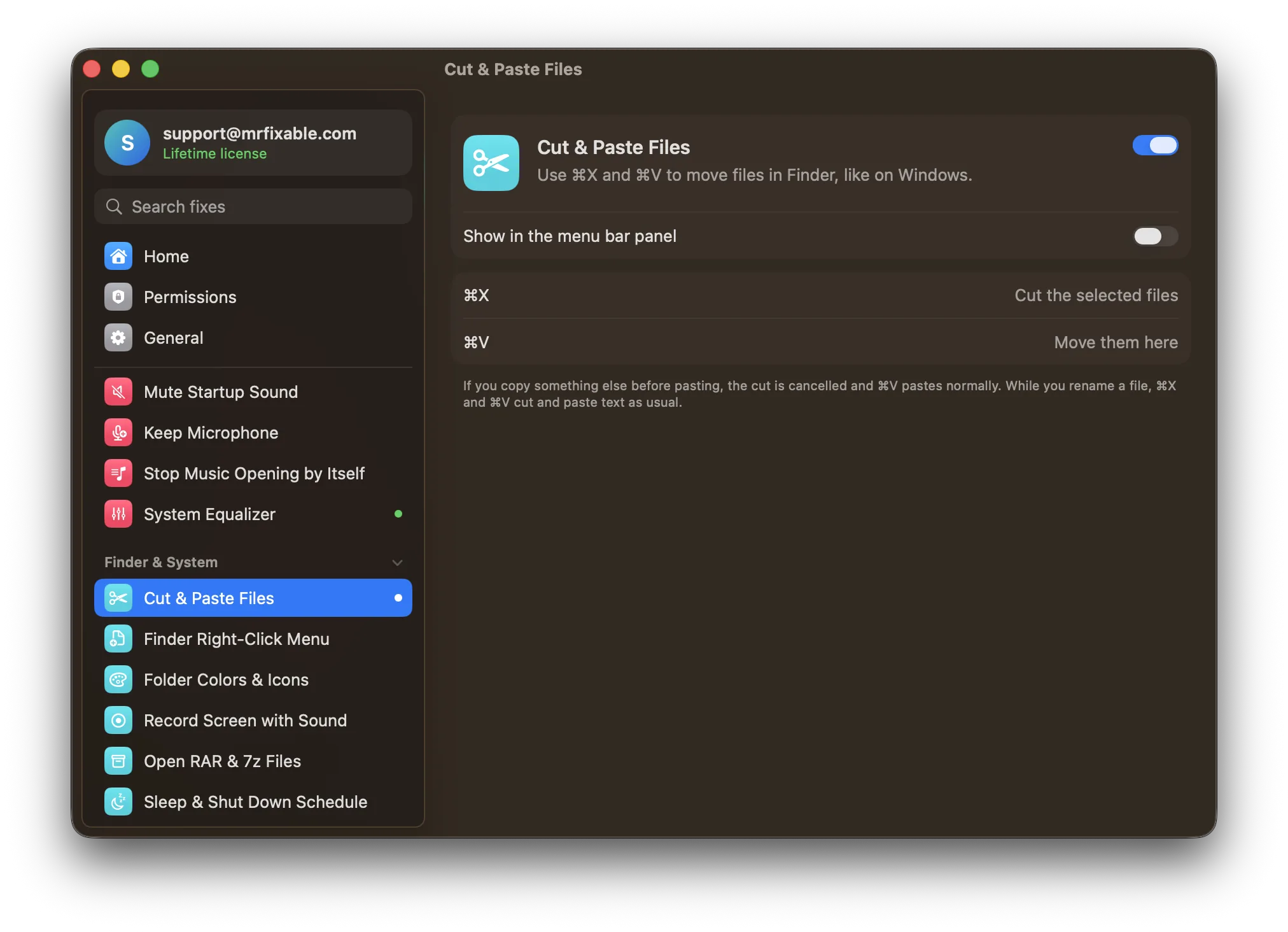
Task: Click the Stop Music Opening by Itself icon
Action: pyautogui.click(x=118, y=474)
